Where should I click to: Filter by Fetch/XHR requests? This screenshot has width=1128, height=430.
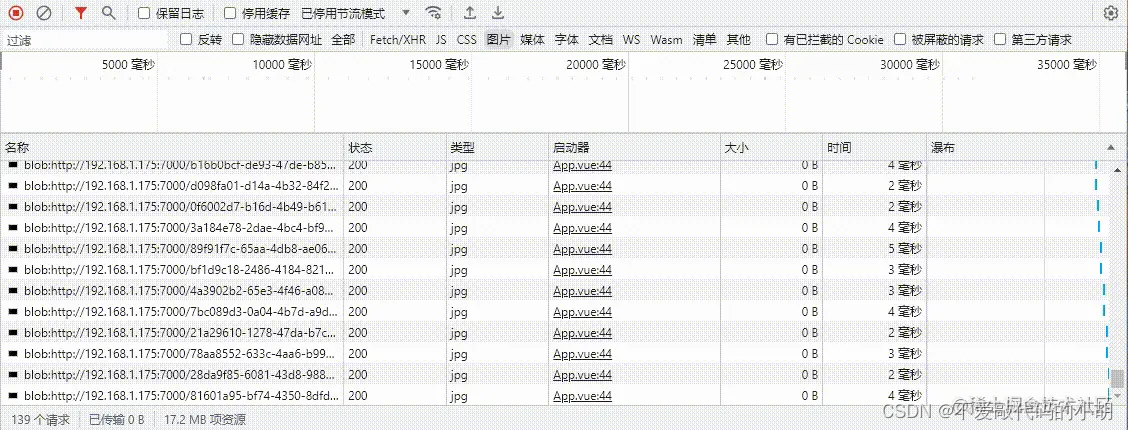(399, 40)
